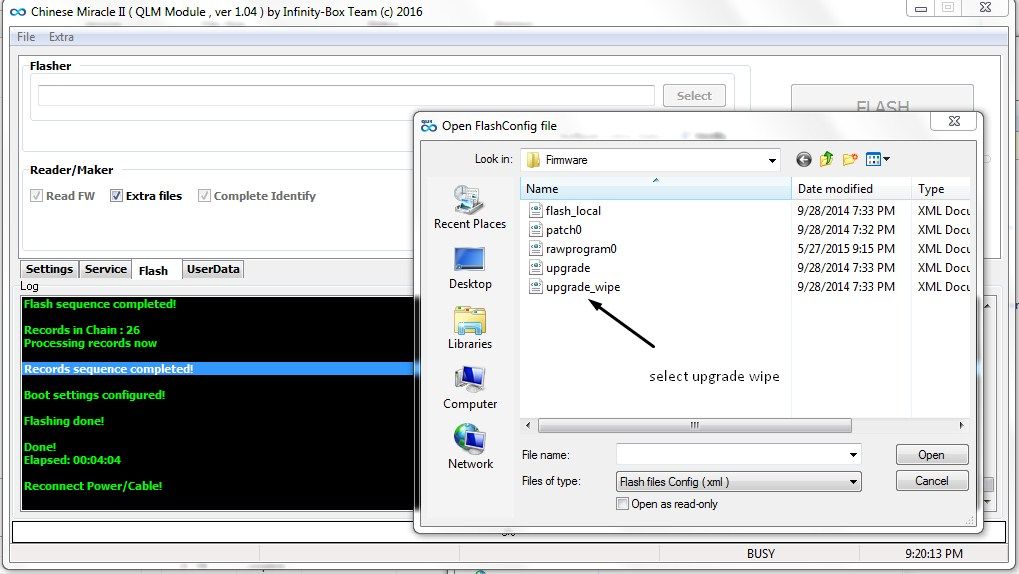Toggle the Extra files checkbox
This screenshot has width=1019, height=574.
[x=117, y=196]
